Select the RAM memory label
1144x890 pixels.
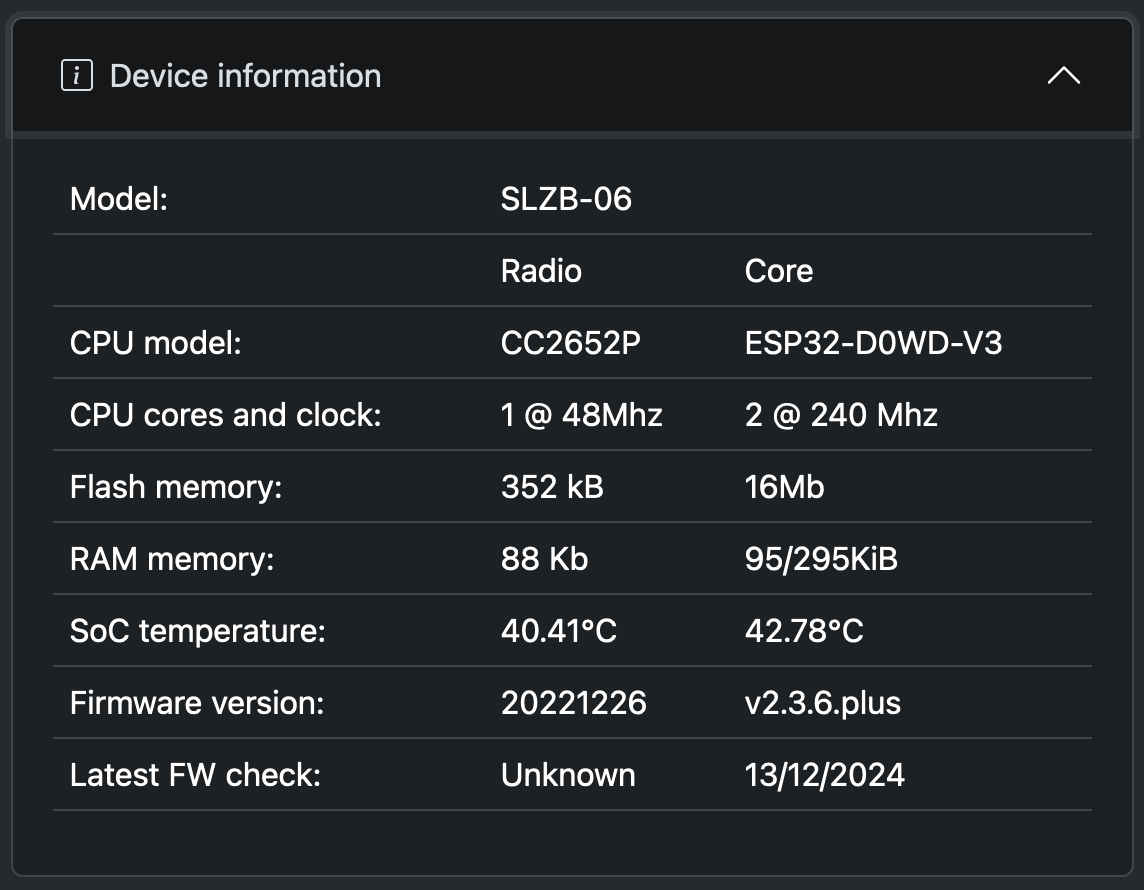pyautogui.click(x=171, y=559)
